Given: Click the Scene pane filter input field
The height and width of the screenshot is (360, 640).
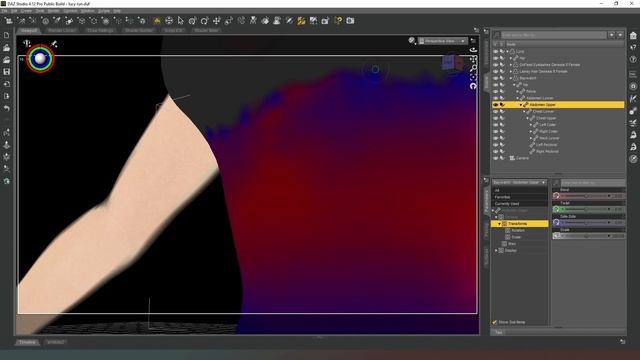Looking at the screenshot, I should point(554,36).
